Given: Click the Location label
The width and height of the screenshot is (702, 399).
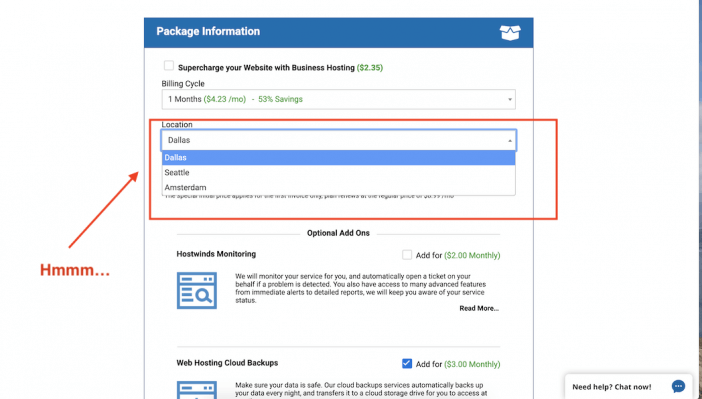Looking at the screenshot, I should tap(177, 124).
